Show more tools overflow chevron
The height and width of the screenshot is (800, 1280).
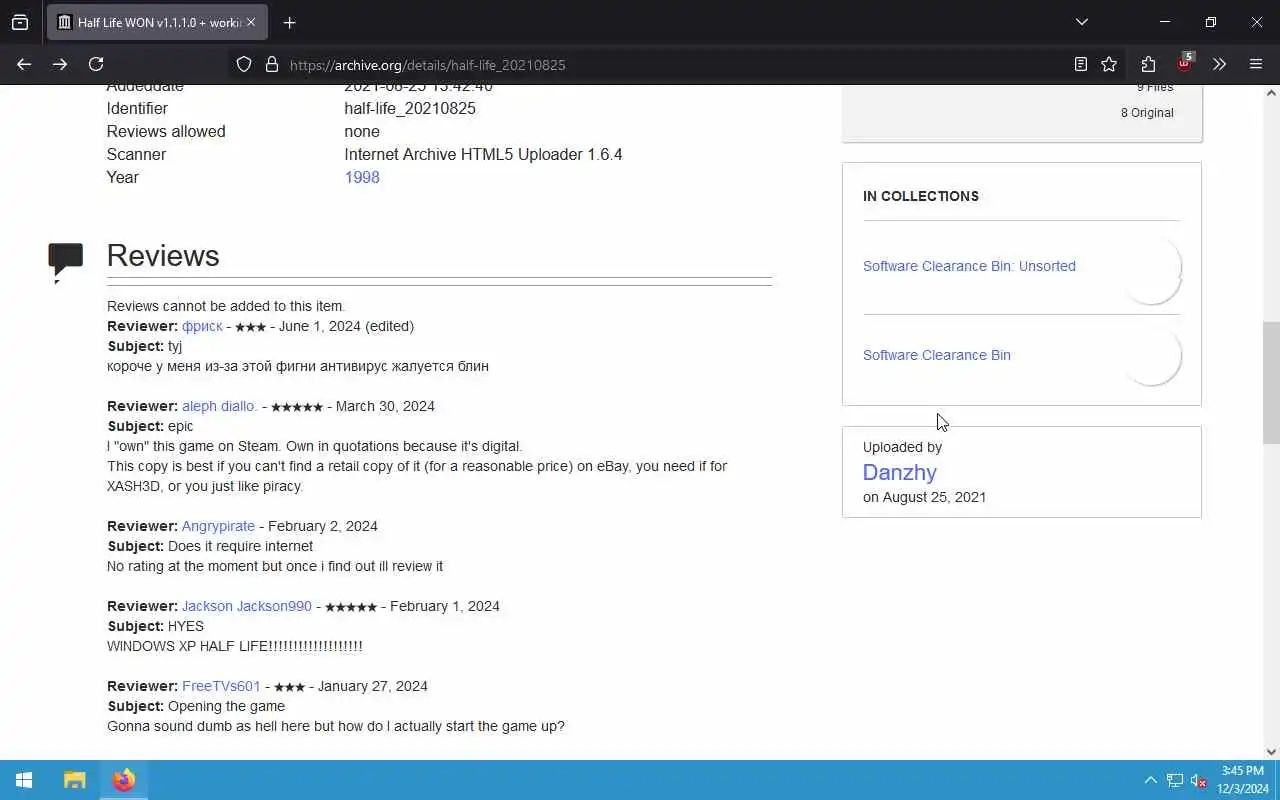click(x=1219, y=64)
